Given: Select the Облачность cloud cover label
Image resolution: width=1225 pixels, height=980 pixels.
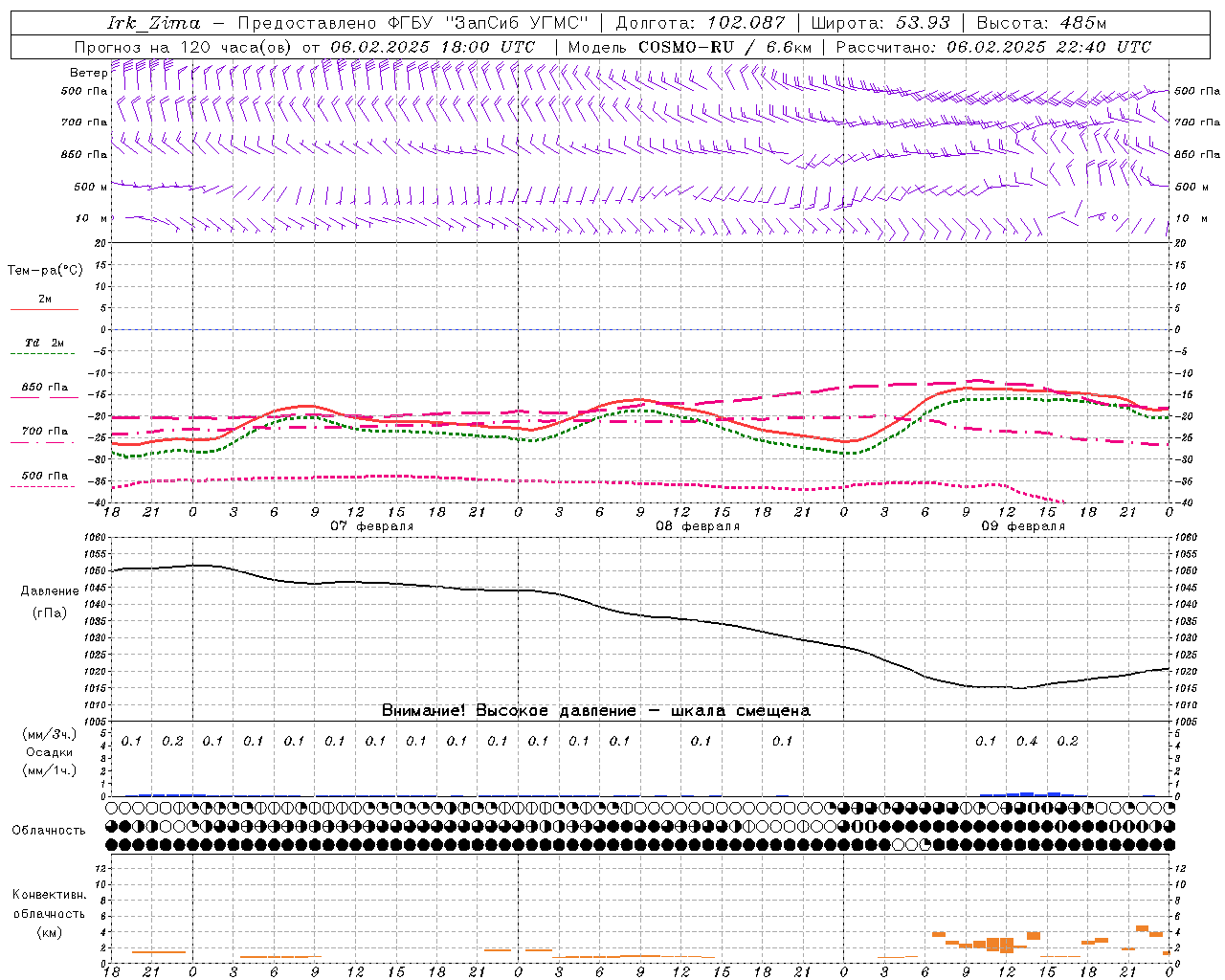Looking at the screenshot, I should click(49, 831).
